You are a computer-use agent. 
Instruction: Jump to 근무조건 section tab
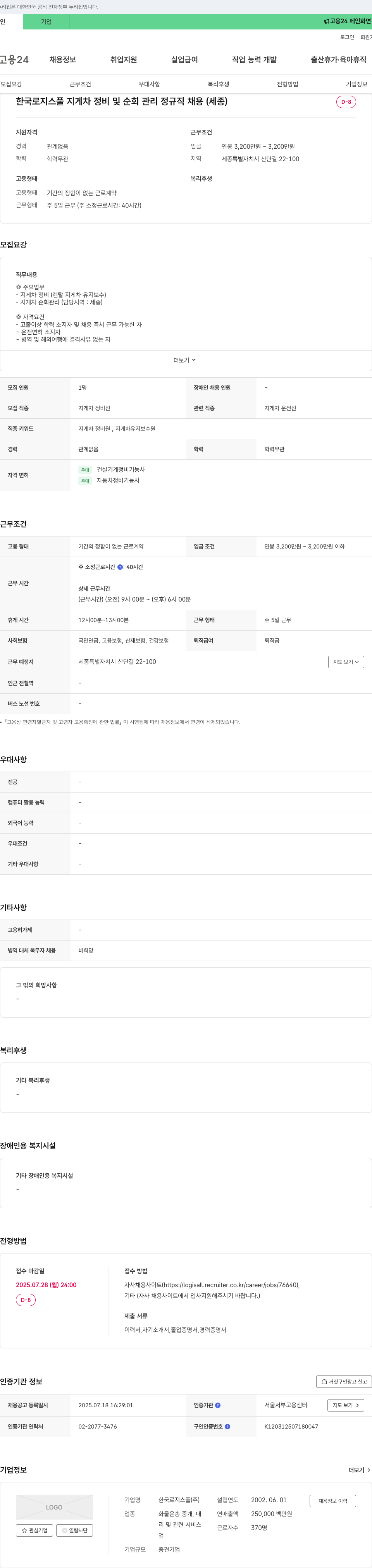pyautogui.click(x=80, y=84)
